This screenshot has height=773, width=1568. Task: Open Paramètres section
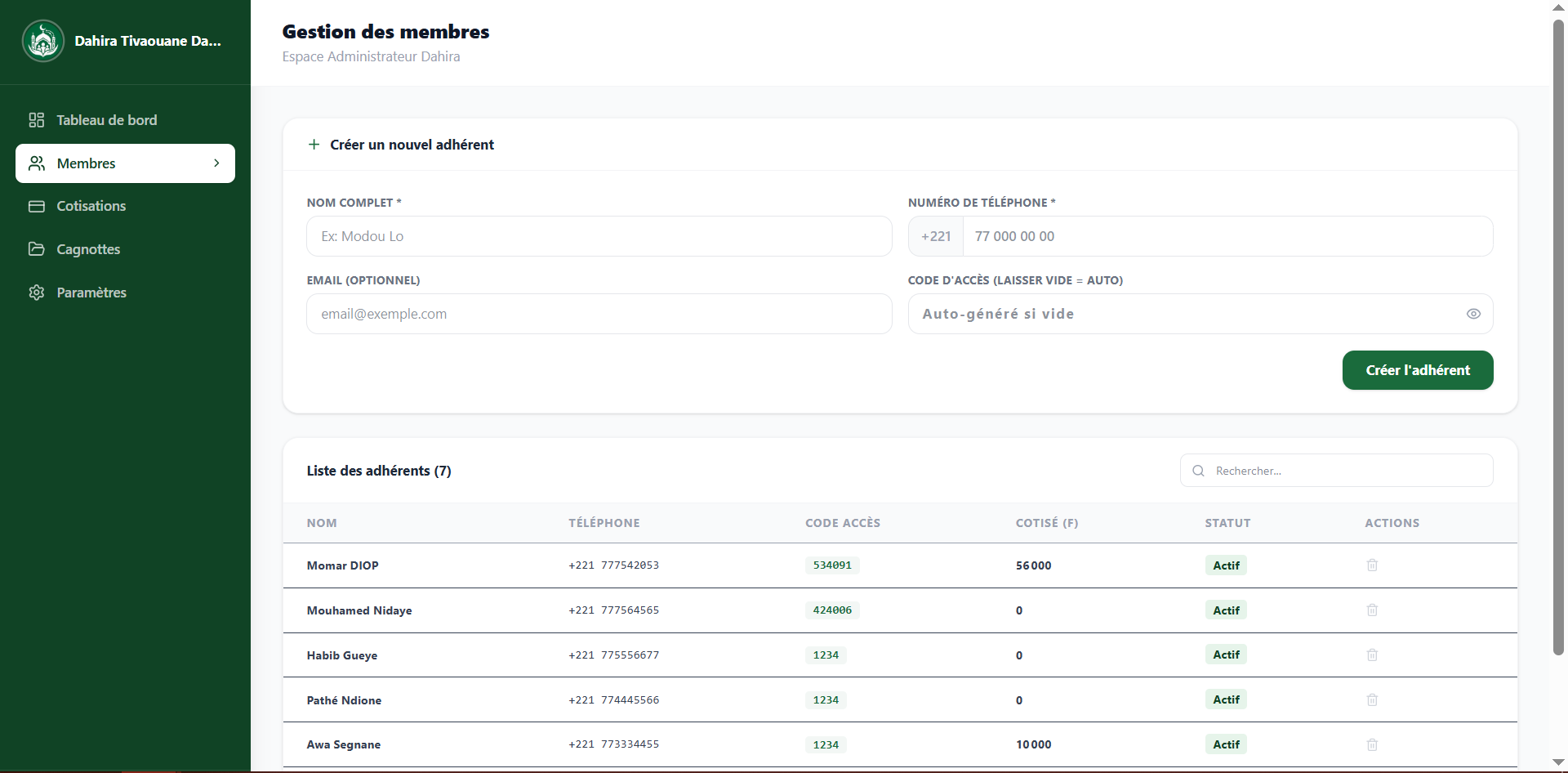point(125,293)
